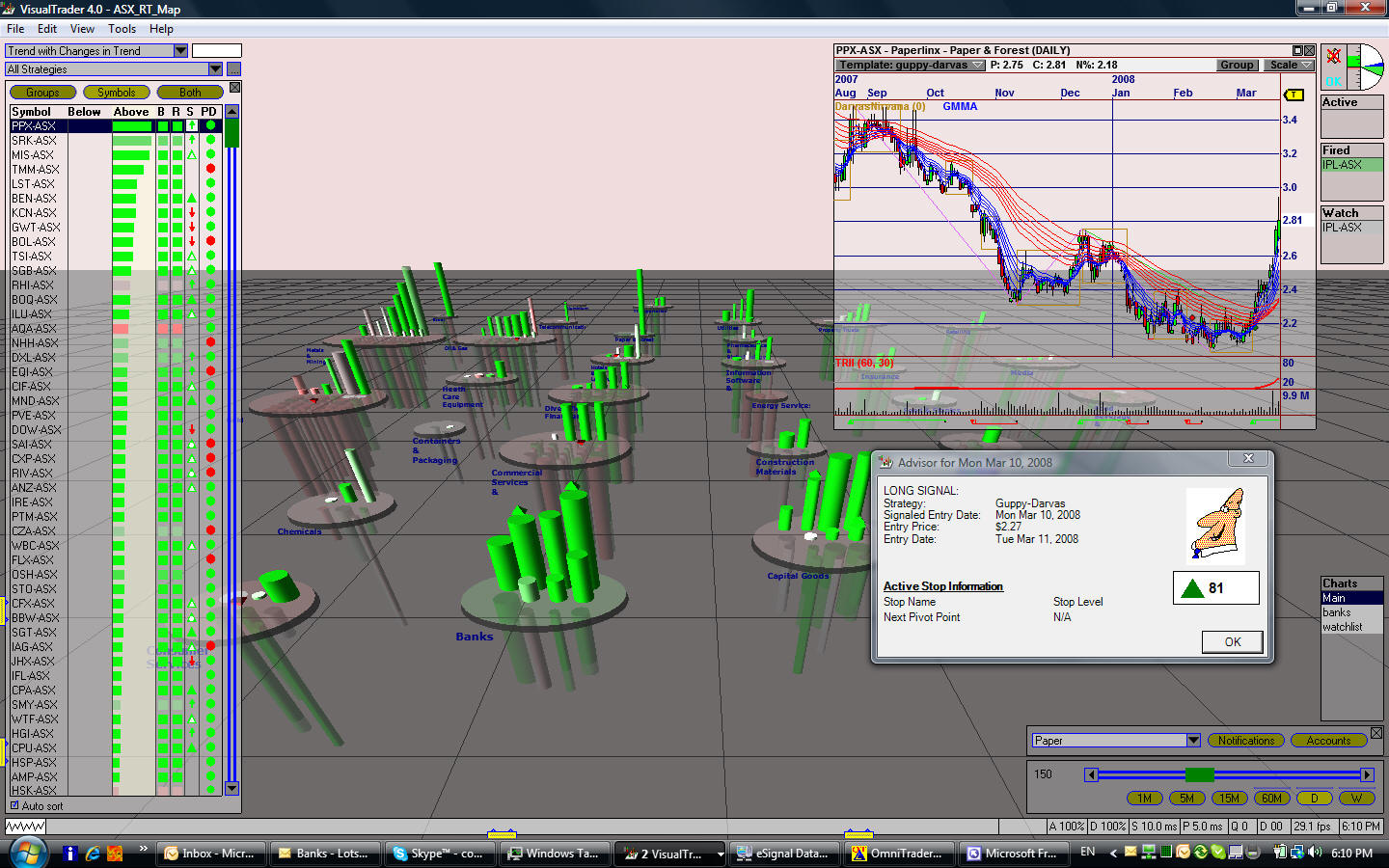Open the Template guppy-darvas dropdown
1389x868 pixels.
[912, 66]
